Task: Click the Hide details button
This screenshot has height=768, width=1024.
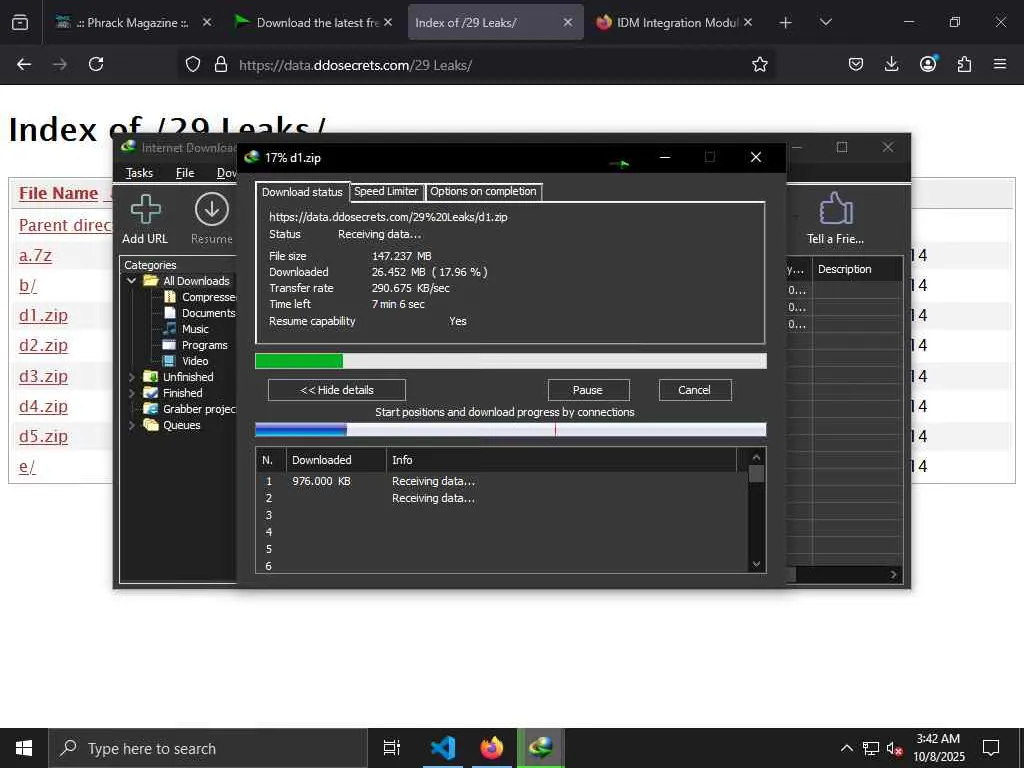Action: pos(337,390)
